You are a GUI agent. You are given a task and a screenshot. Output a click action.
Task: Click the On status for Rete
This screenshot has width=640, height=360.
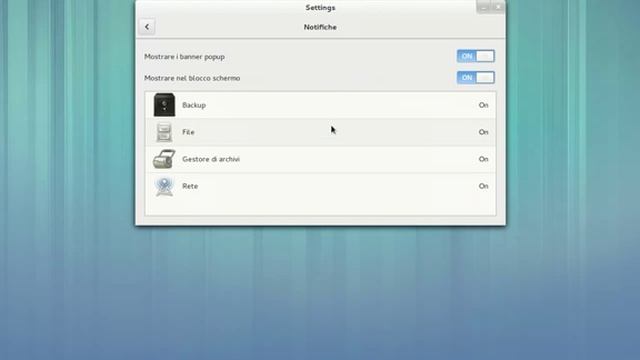point(483,186)
